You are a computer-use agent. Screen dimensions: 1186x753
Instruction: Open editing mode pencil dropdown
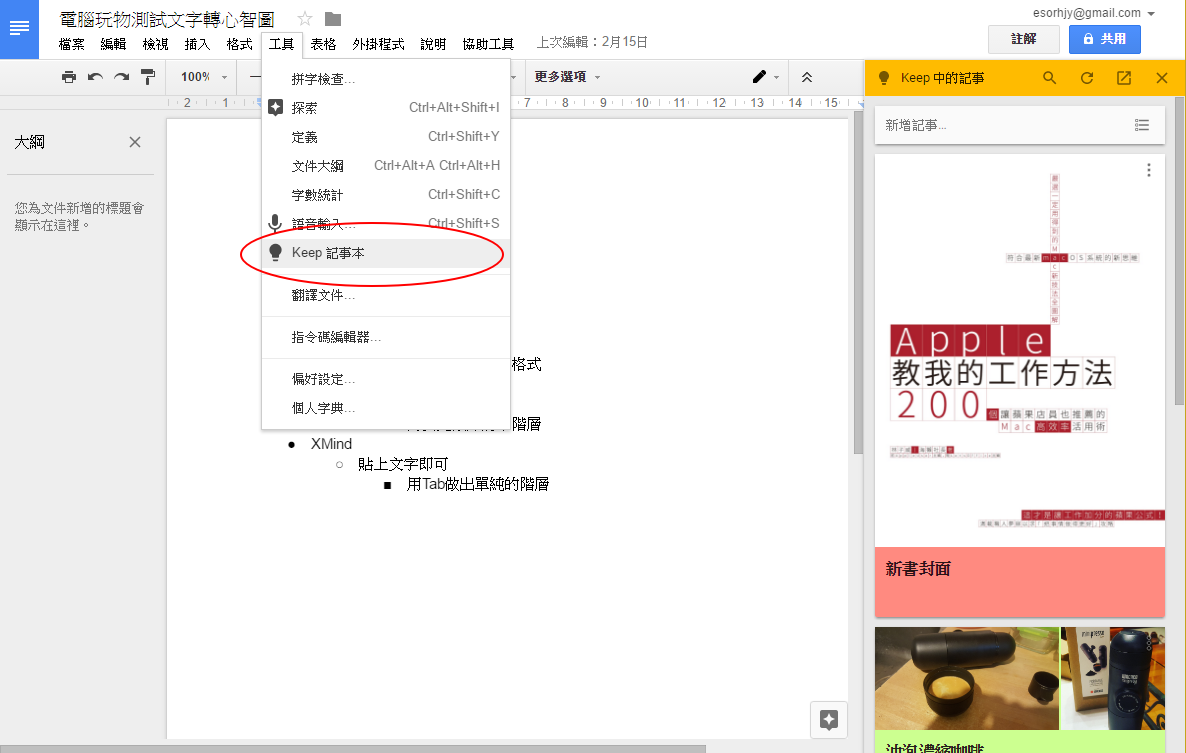click(765, 77)
